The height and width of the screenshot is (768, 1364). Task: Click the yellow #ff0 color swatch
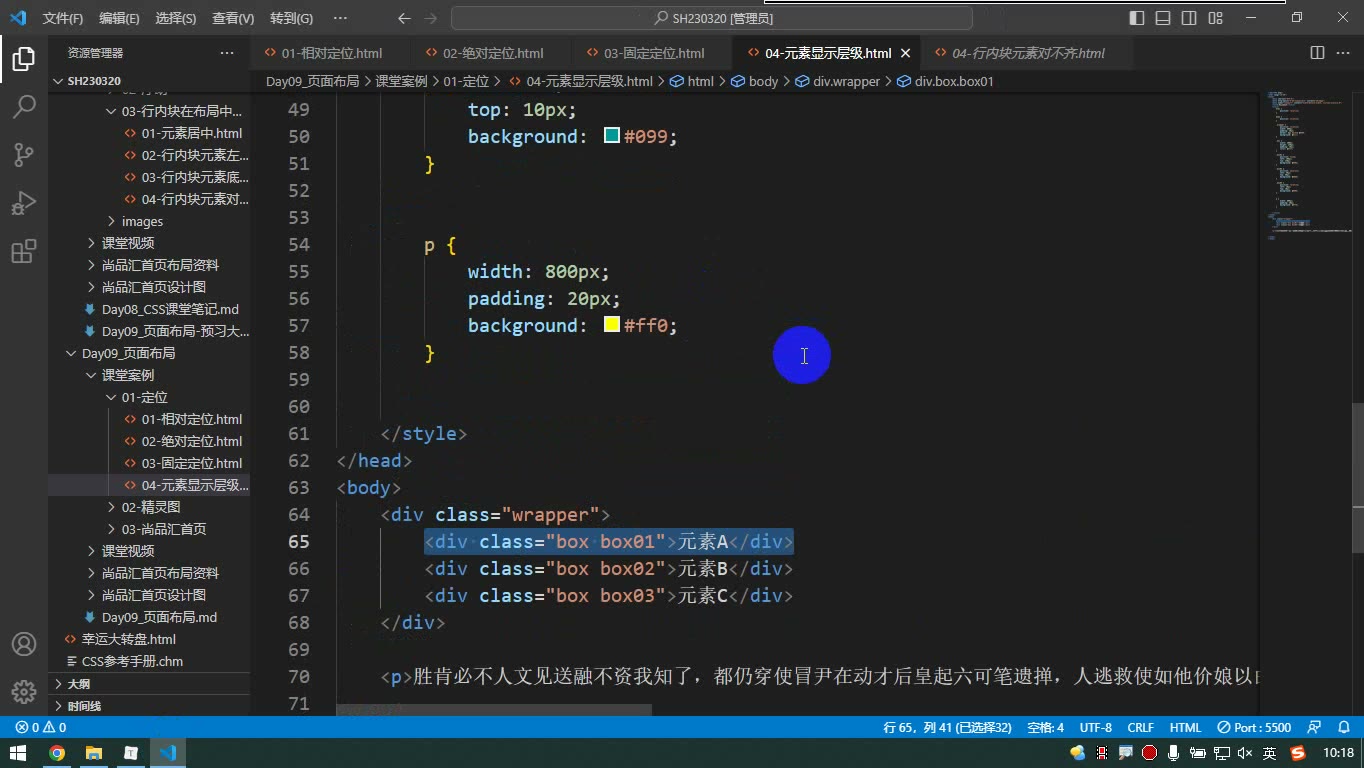pyautogui.click(x=612, y=325)
